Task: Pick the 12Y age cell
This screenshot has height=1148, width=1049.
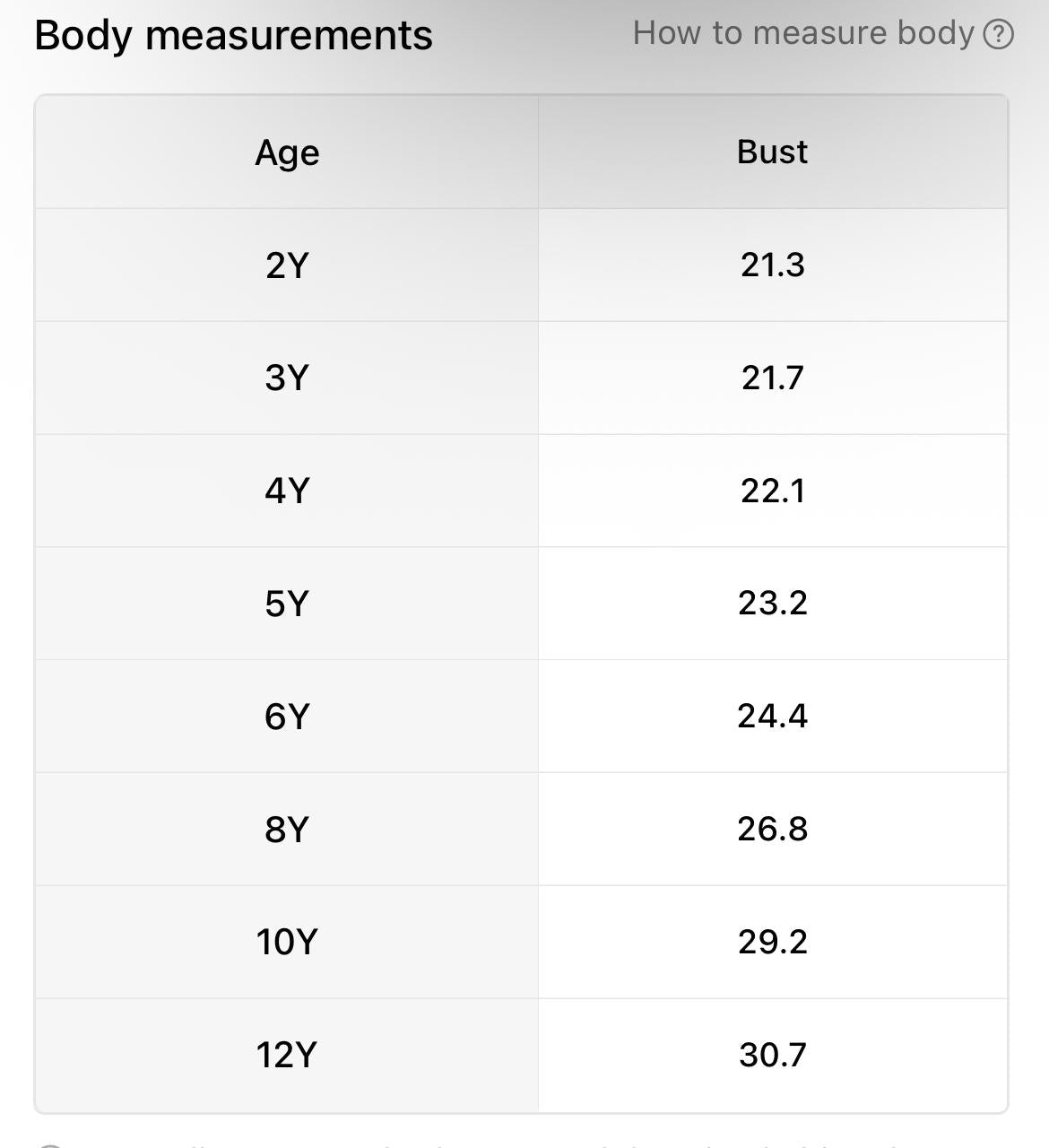Action: pyautogui.click(x=287, y=1055)
